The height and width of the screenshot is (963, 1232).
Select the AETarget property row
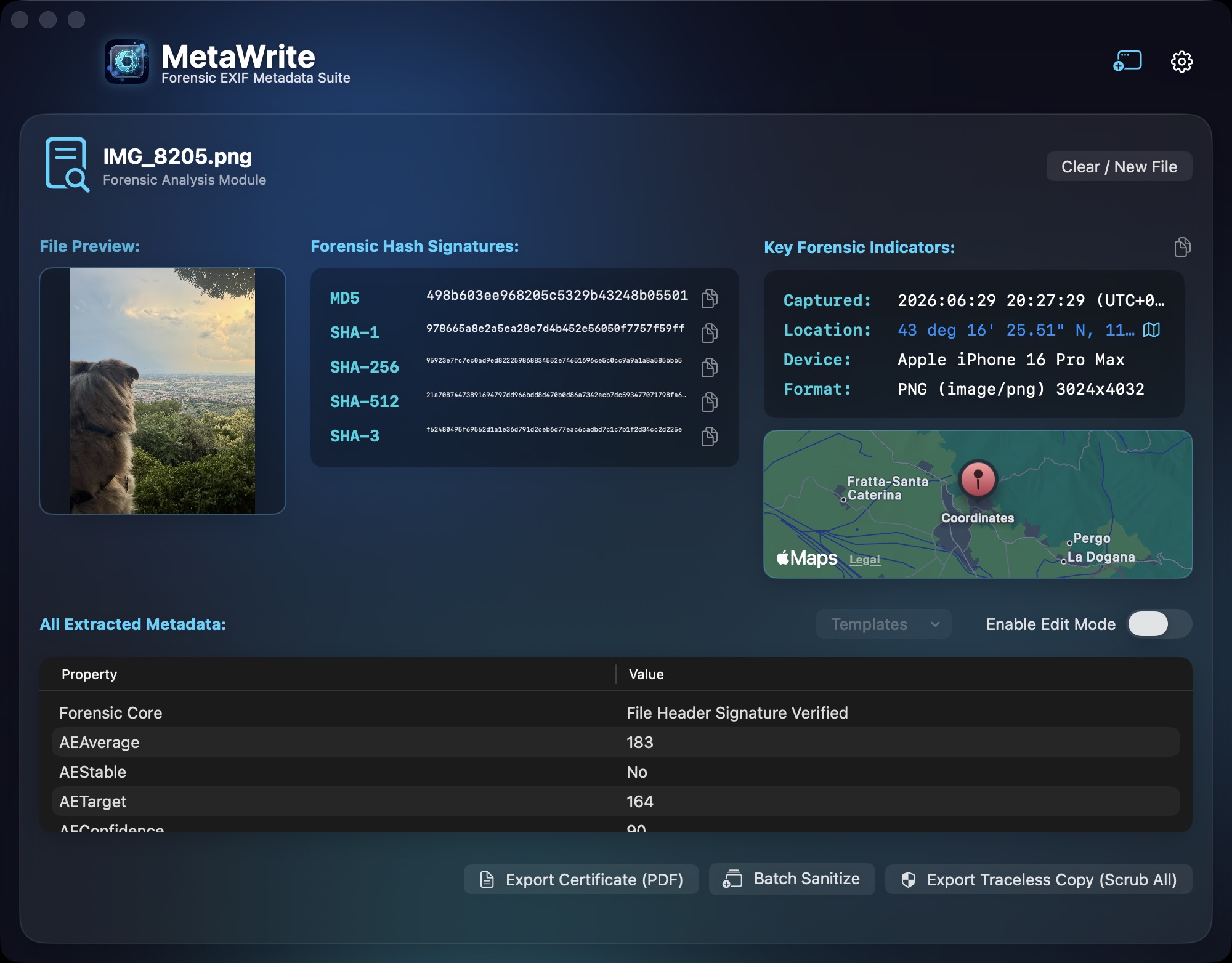pyautogui.click(x=616, y=801)
